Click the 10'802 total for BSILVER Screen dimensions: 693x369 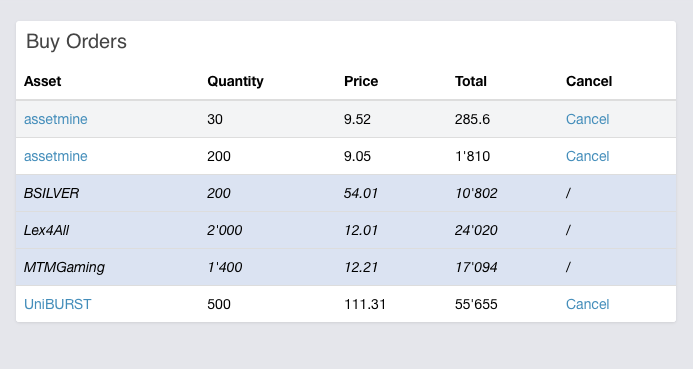(476, 193)
